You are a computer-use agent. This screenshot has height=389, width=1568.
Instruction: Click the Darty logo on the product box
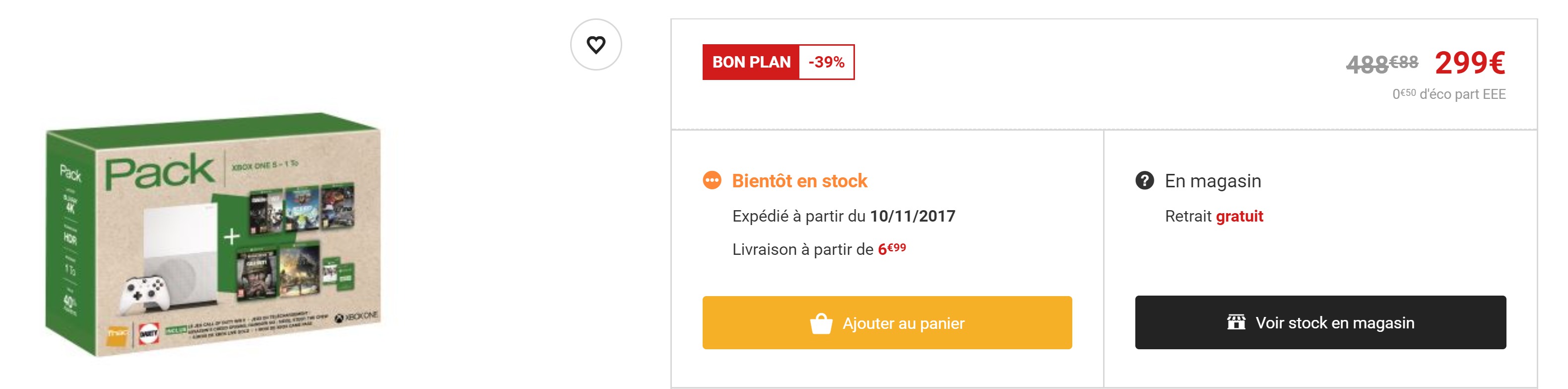tap(148, 334)
